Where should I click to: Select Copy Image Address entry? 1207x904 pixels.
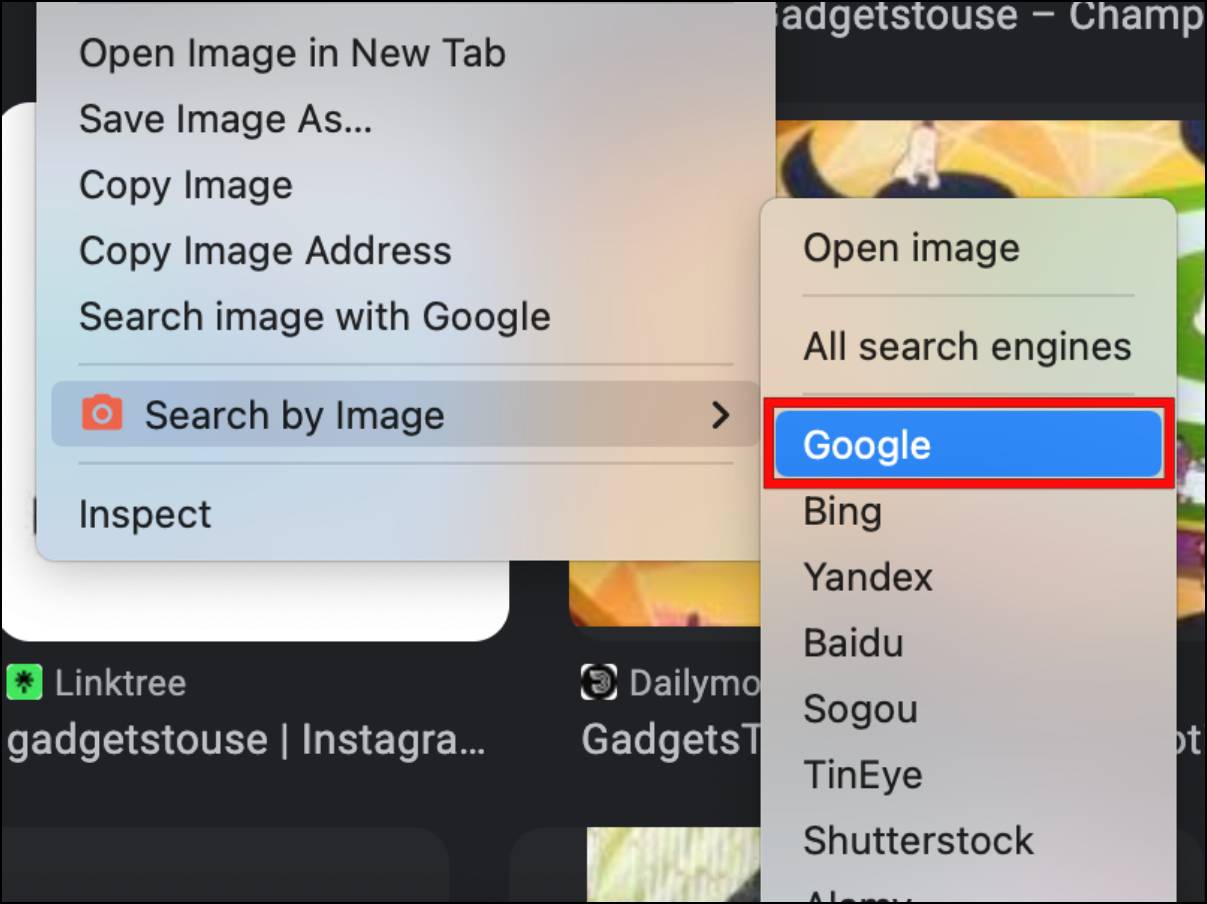pyautogui.click(x=265, y=251)
